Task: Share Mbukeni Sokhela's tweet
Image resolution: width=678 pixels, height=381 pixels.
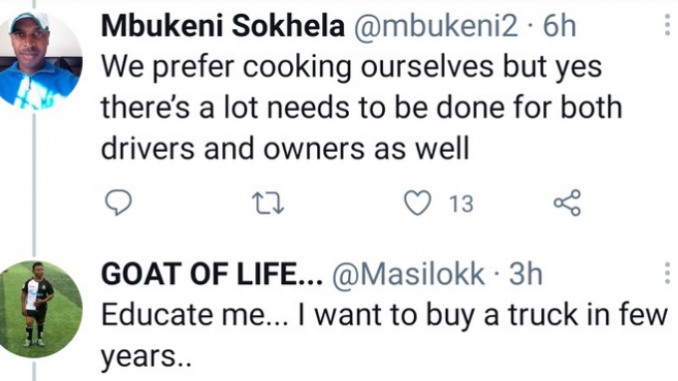Action: point(567,203)
